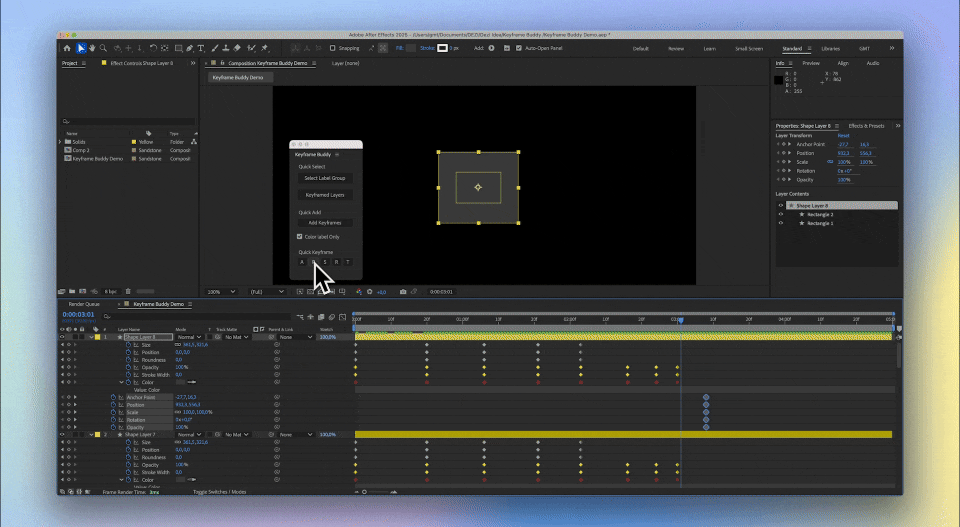The image size is (960, 527).
Task: Click the Keyframed Layers button
Action: click(325, 195)
